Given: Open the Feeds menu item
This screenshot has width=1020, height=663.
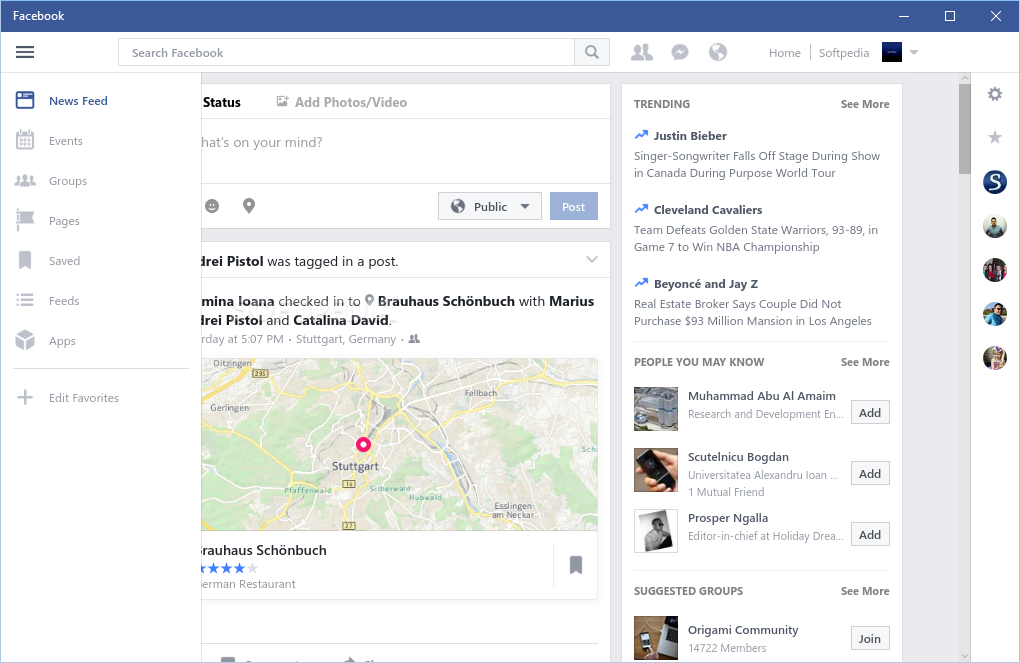Looking at the screenshot, I should 64,301.
